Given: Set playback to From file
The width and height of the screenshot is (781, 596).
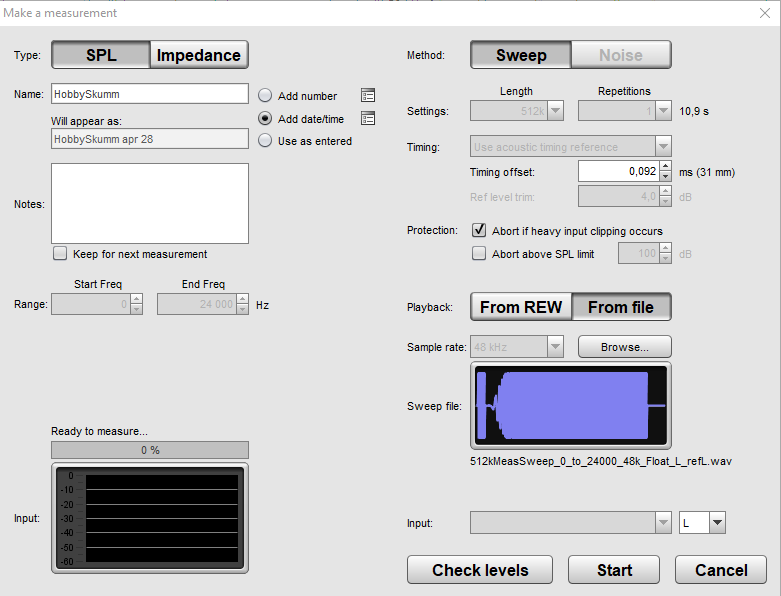Looking at the screenshot, I should coord(621,307).
